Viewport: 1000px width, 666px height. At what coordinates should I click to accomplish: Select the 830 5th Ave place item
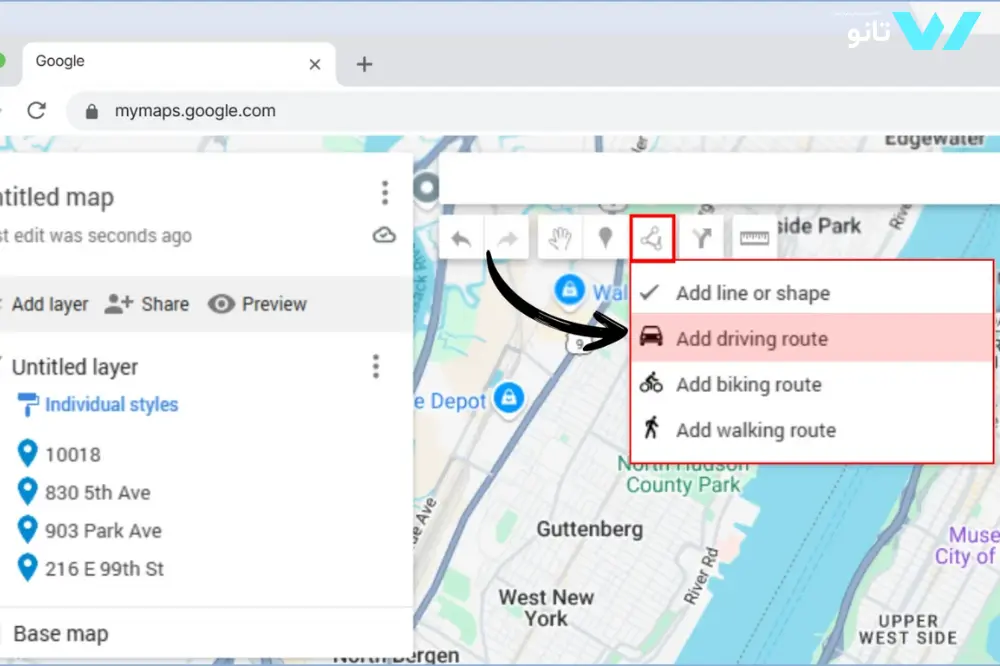tap(97, 492)
